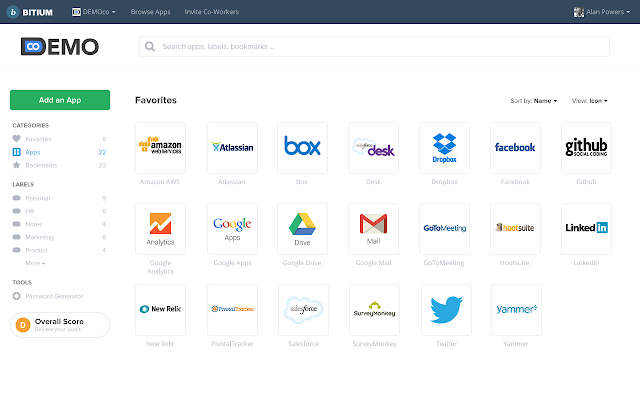Select the Bookmarks category

click(60, 165)
